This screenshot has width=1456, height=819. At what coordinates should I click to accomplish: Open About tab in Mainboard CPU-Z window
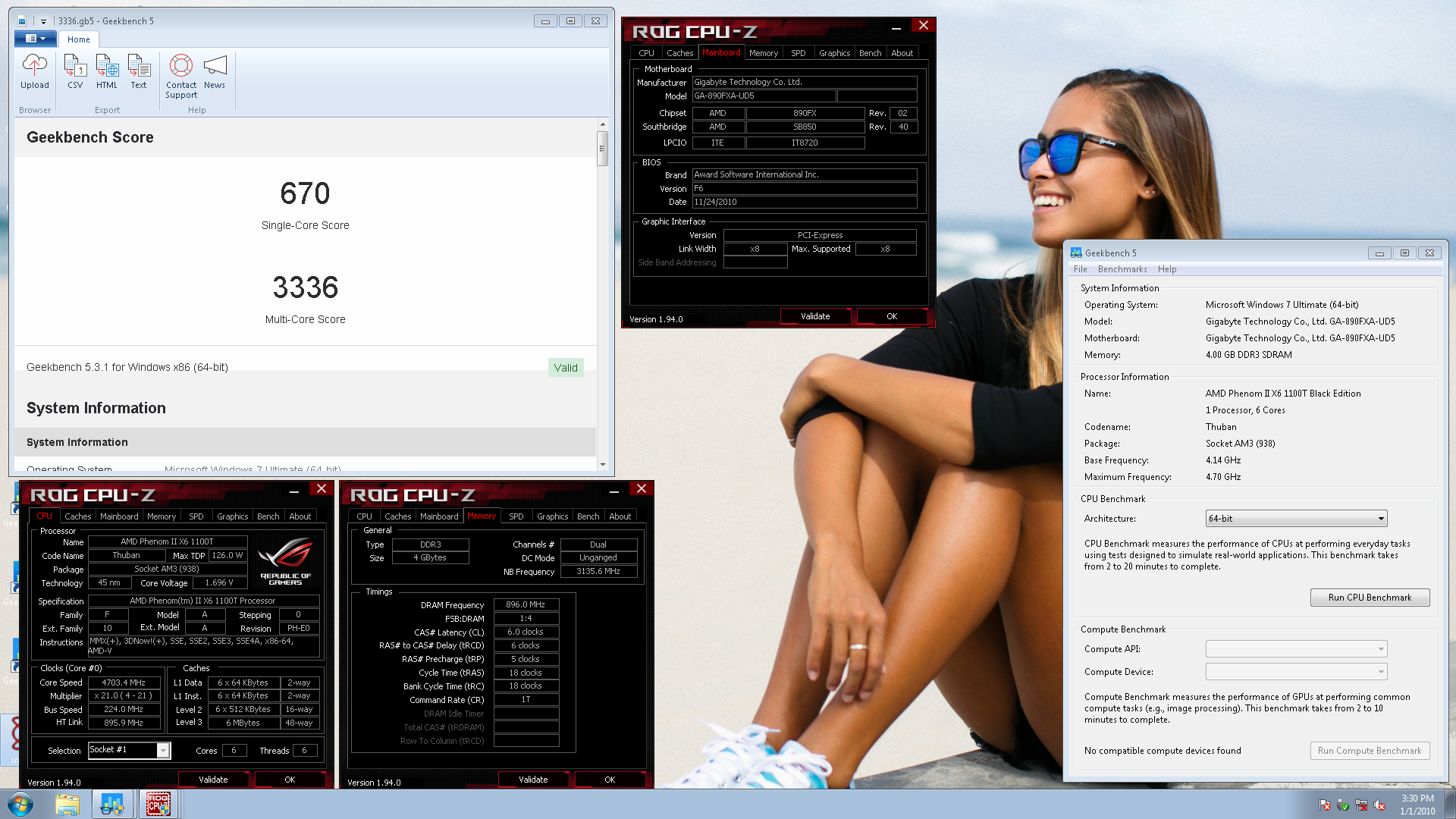point(902,53)
